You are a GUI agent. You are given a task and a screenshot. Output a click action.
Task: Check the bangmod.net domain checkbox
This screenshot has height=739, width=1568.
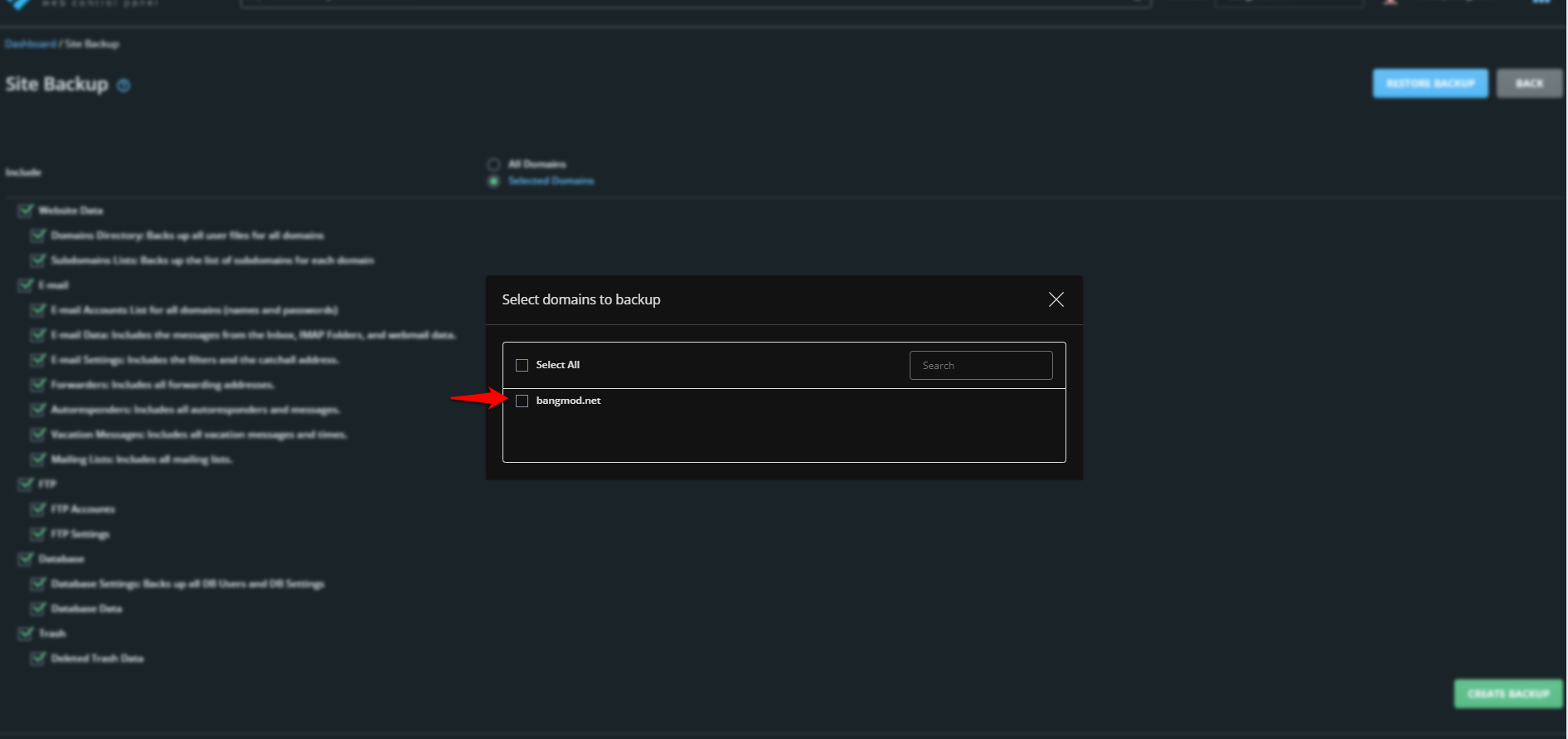pos(522,401)
